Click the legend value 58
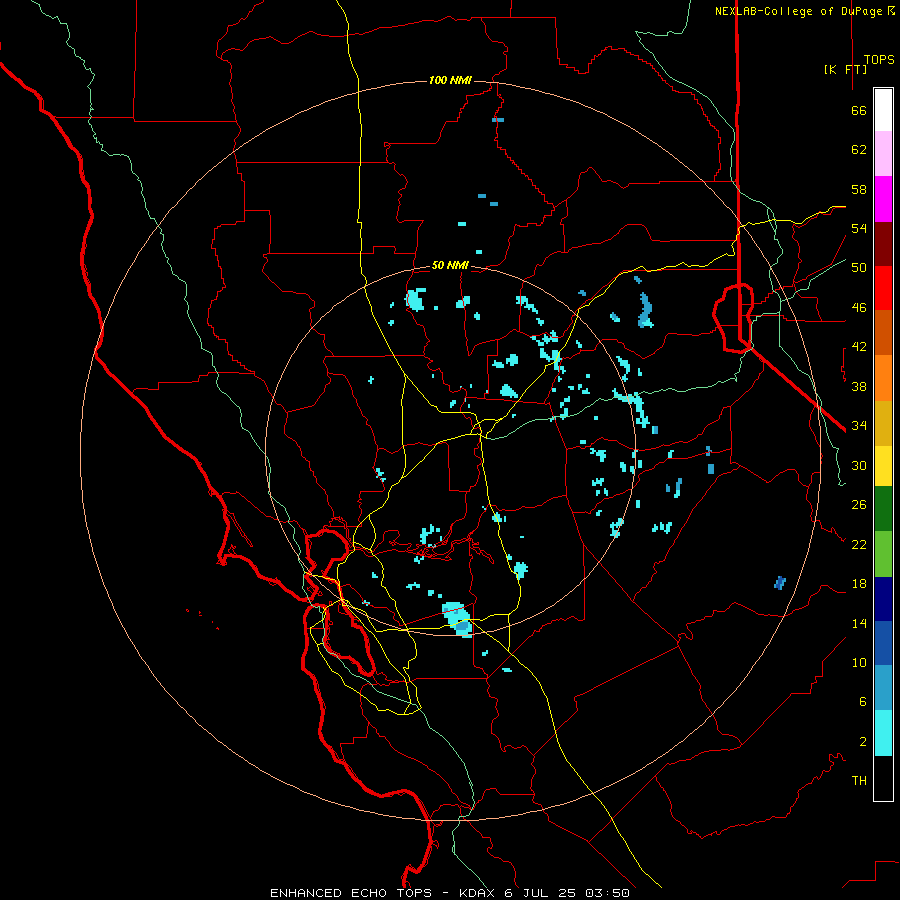The width and height of the screenshot is (900, 900). point(859,189)
